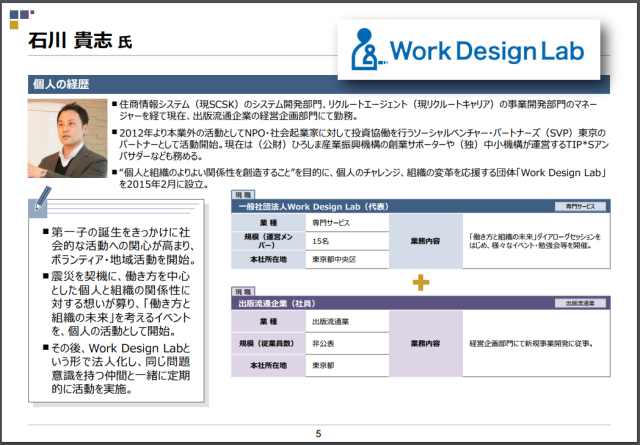Click the ダイアローグセッション description text
The width and height of the screenshot is (640, 445).
535,241
